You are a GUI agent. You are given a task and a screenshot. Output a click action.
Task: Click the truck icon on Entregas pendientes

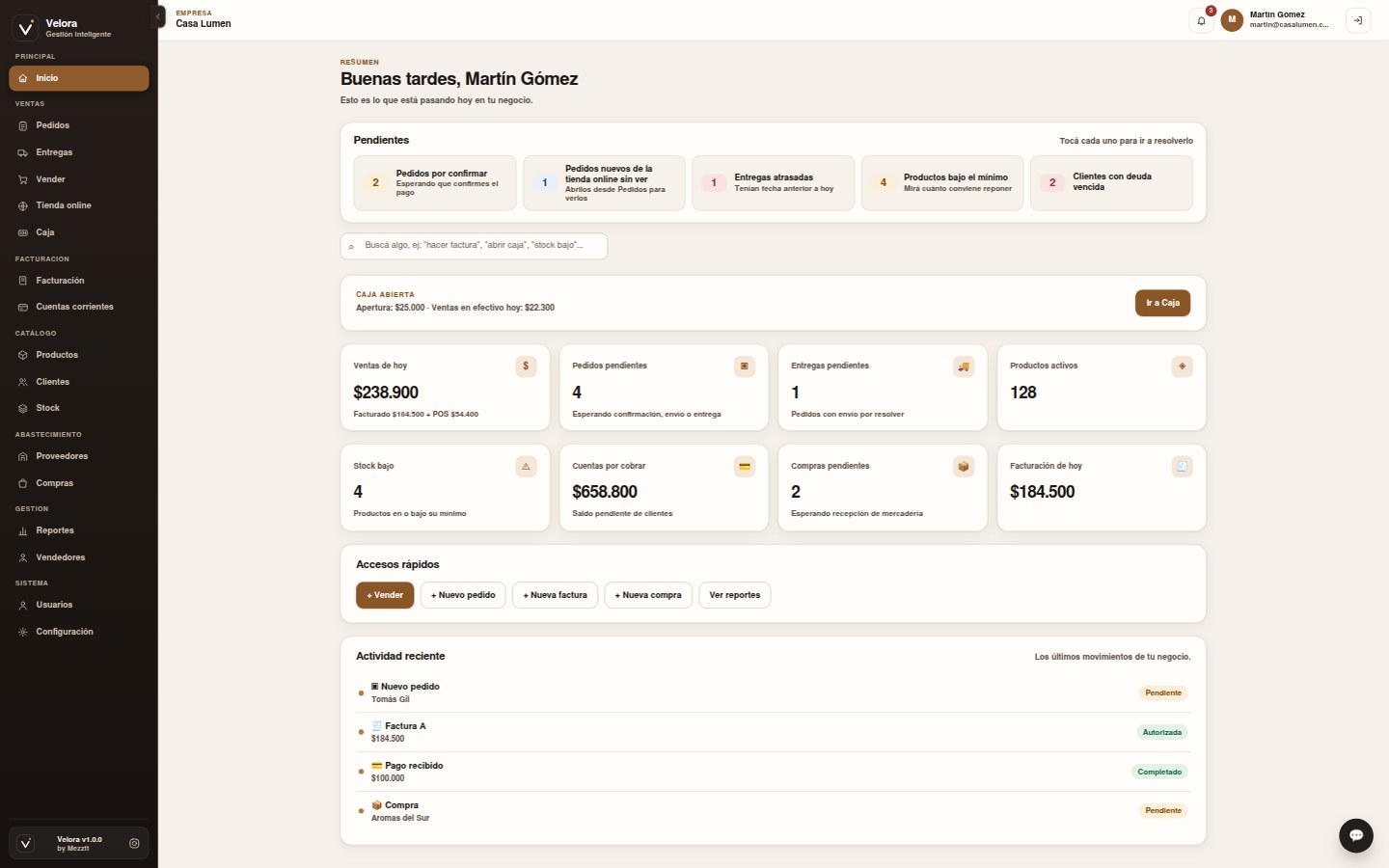[964, 366]
